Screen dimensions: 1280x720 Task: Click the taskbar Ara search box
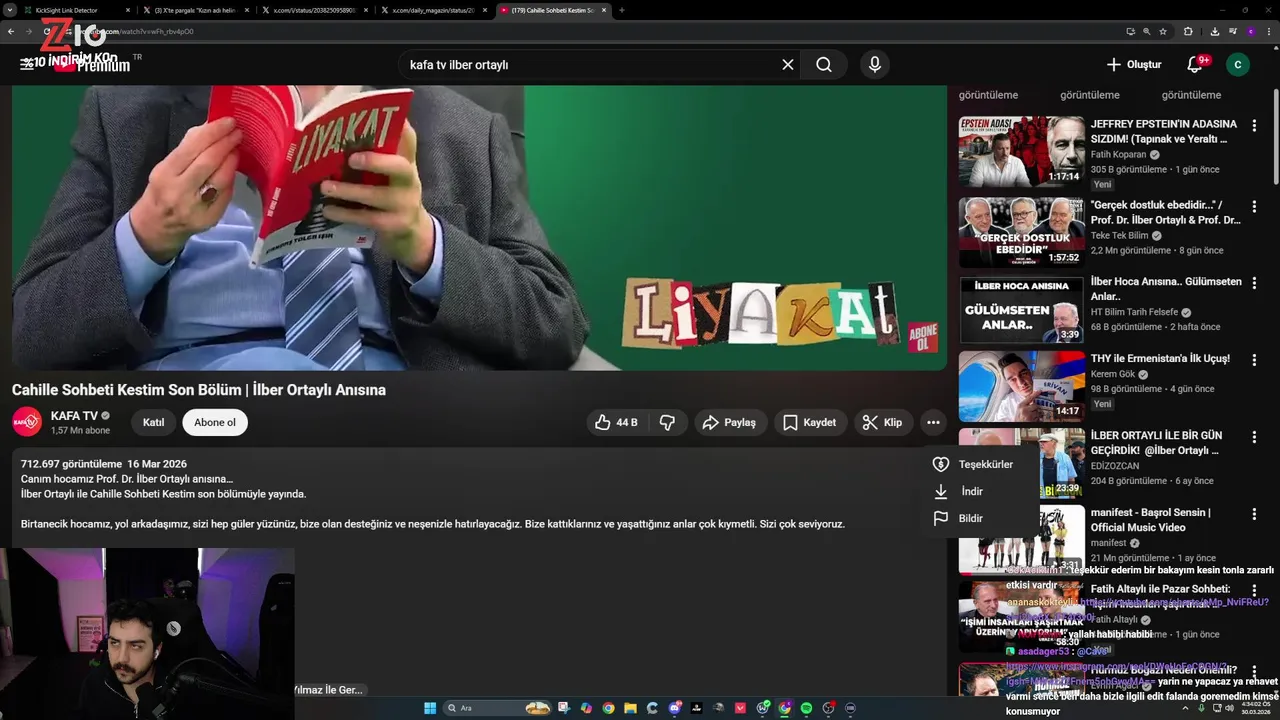pyautogui.click(x=498, y=708)
